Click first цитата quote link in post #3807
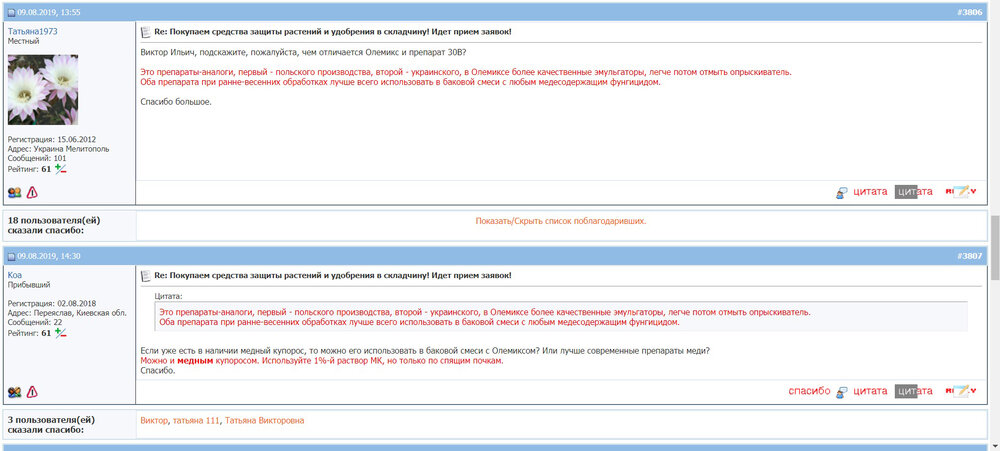Screen dimensions: 1000x451 click(871, 391)
